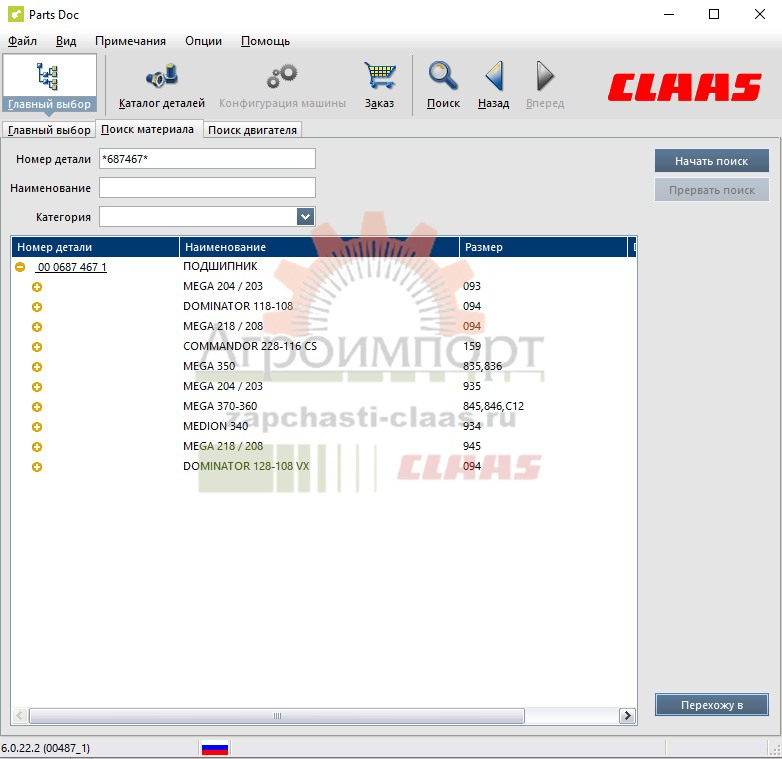782x759 pixels.
Task: Switch to the Поиск двигателя tab
Action: [252, 130]
